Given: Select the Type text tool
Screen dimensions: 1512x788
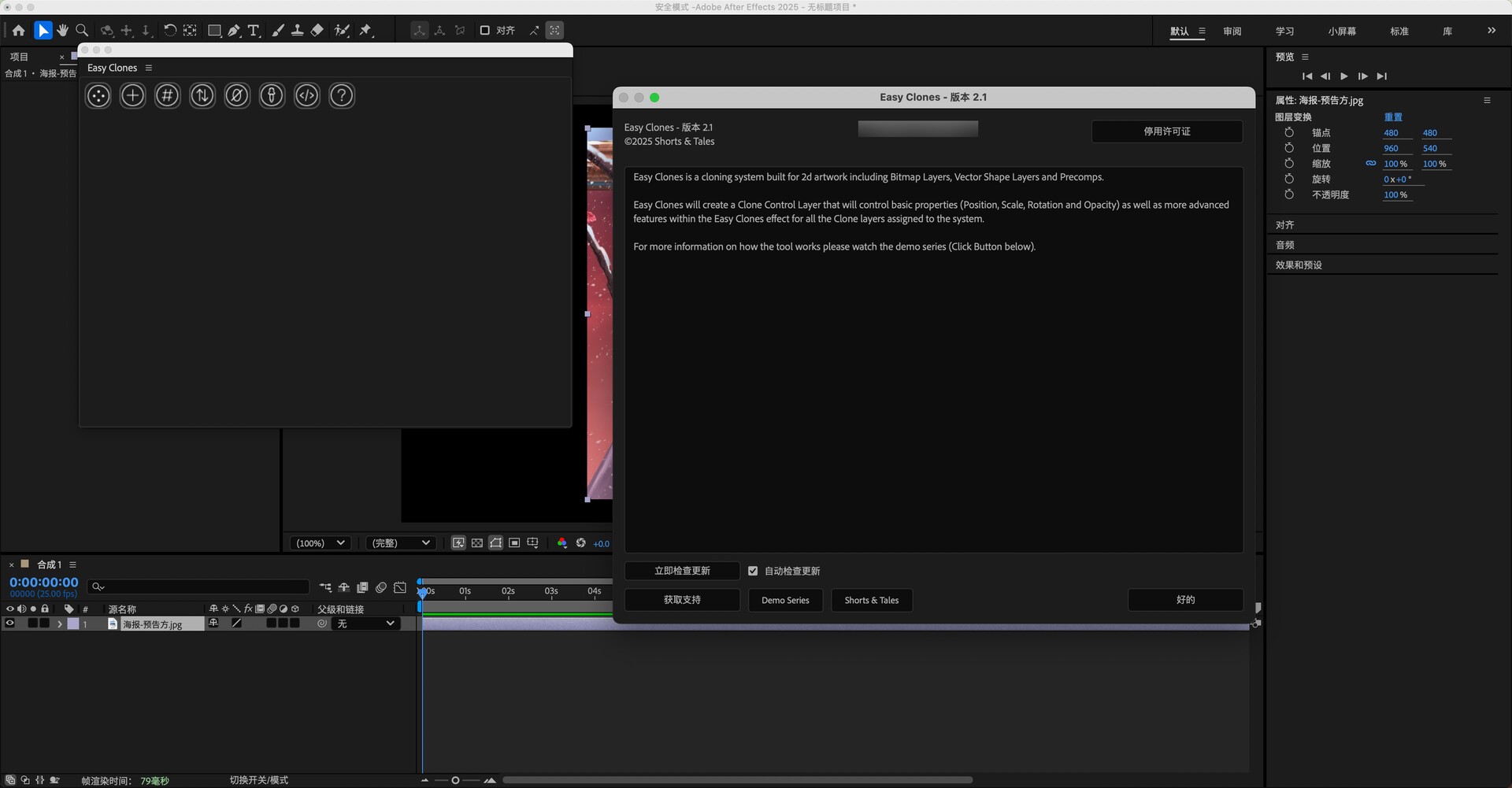Looking at the screenshot, I should (254, 31).
